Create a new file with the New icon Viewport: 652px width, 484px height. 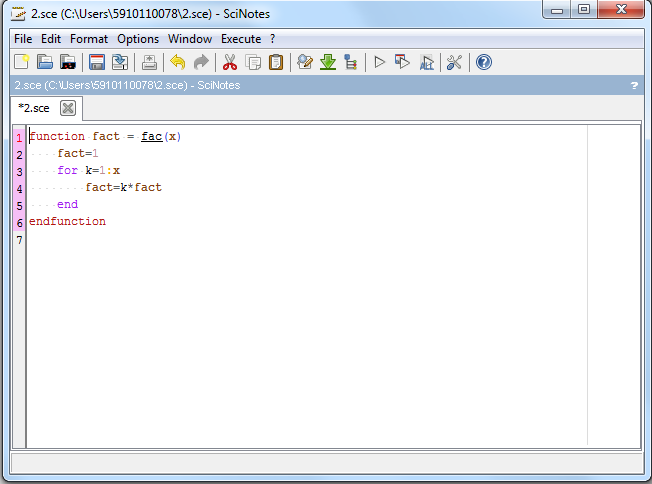tap(21, 62)
